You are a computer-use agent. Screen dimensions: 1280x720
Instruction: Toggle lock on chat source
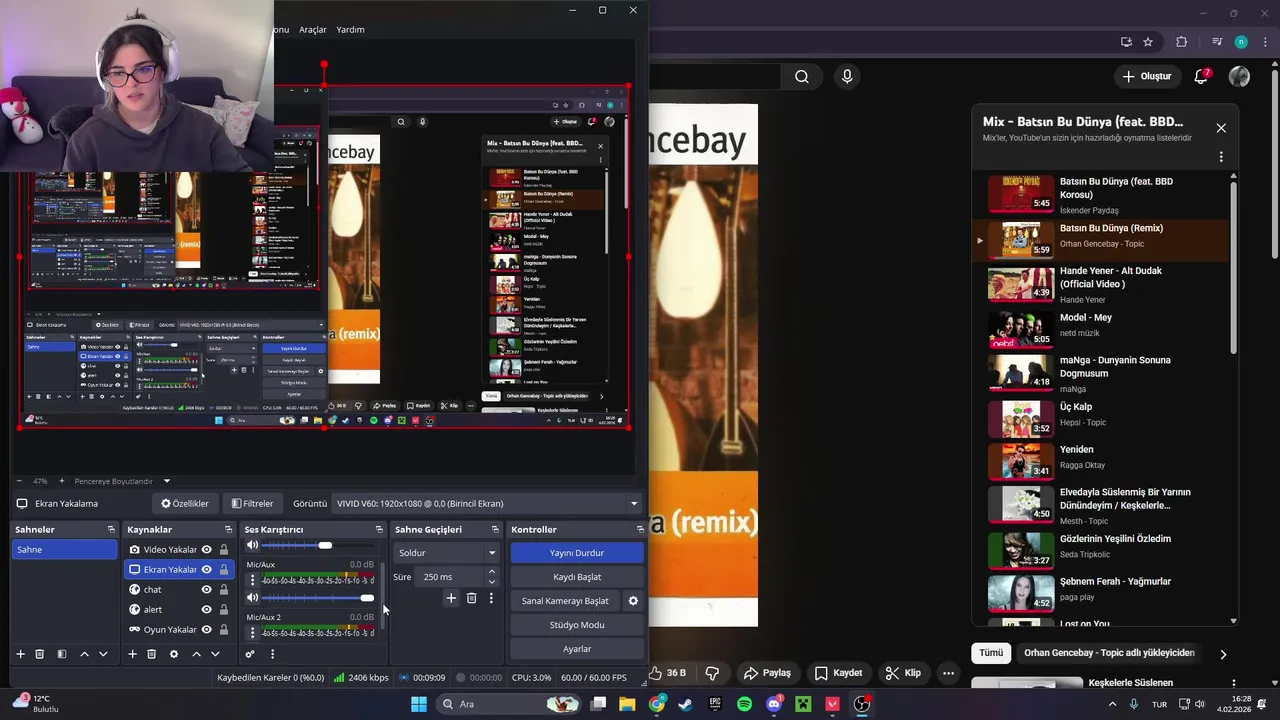pos(224,589)
